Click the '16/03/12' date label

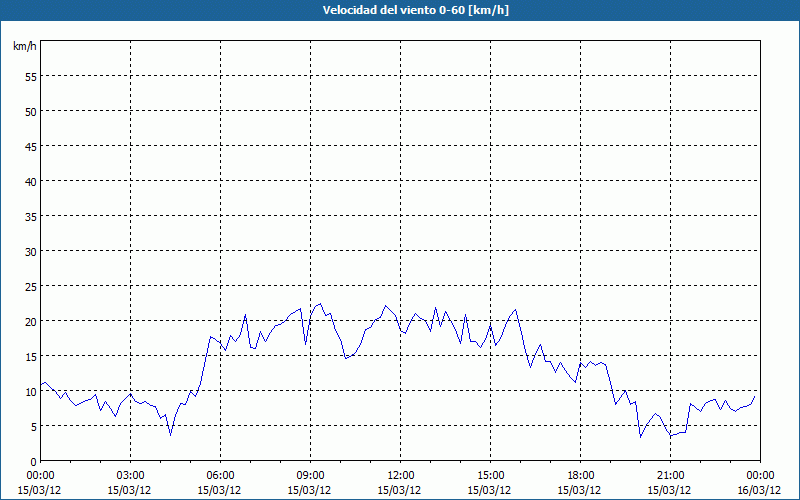tap(759, 490)
